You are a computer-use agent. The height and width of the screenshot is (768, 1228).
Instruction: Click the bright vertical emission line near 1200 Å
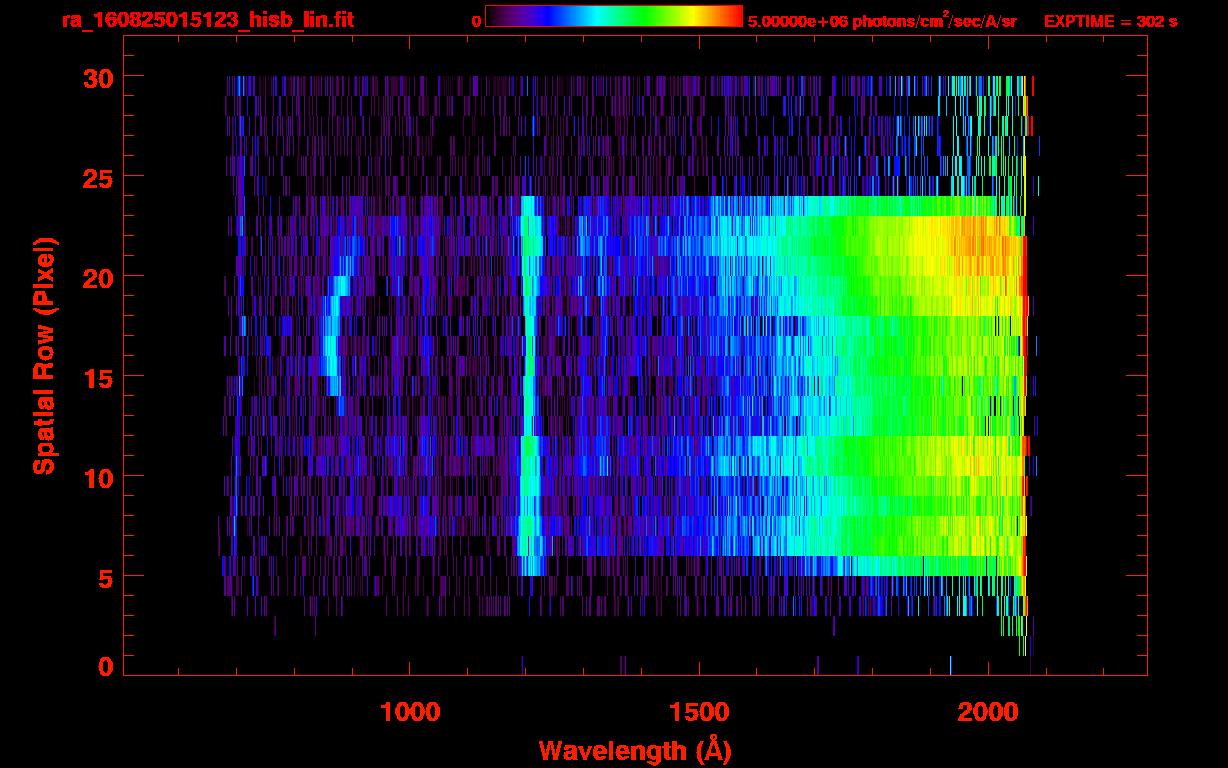[x=529, y=385]
